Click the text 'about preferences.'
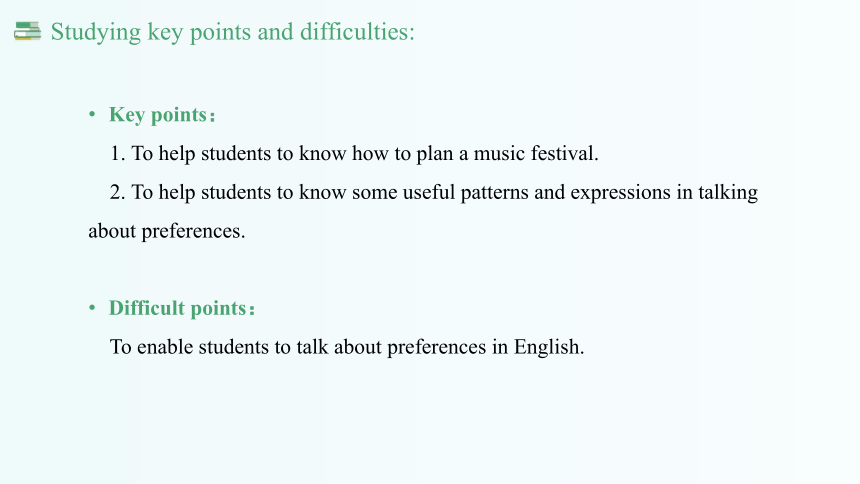The image size is (860, 484). pos(167,231)
